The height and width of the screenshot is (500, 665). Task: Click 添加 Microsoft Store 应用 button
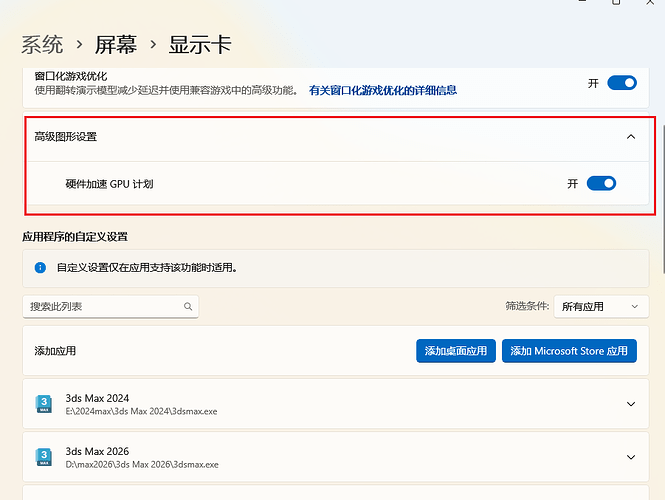[x=569, y=351]
